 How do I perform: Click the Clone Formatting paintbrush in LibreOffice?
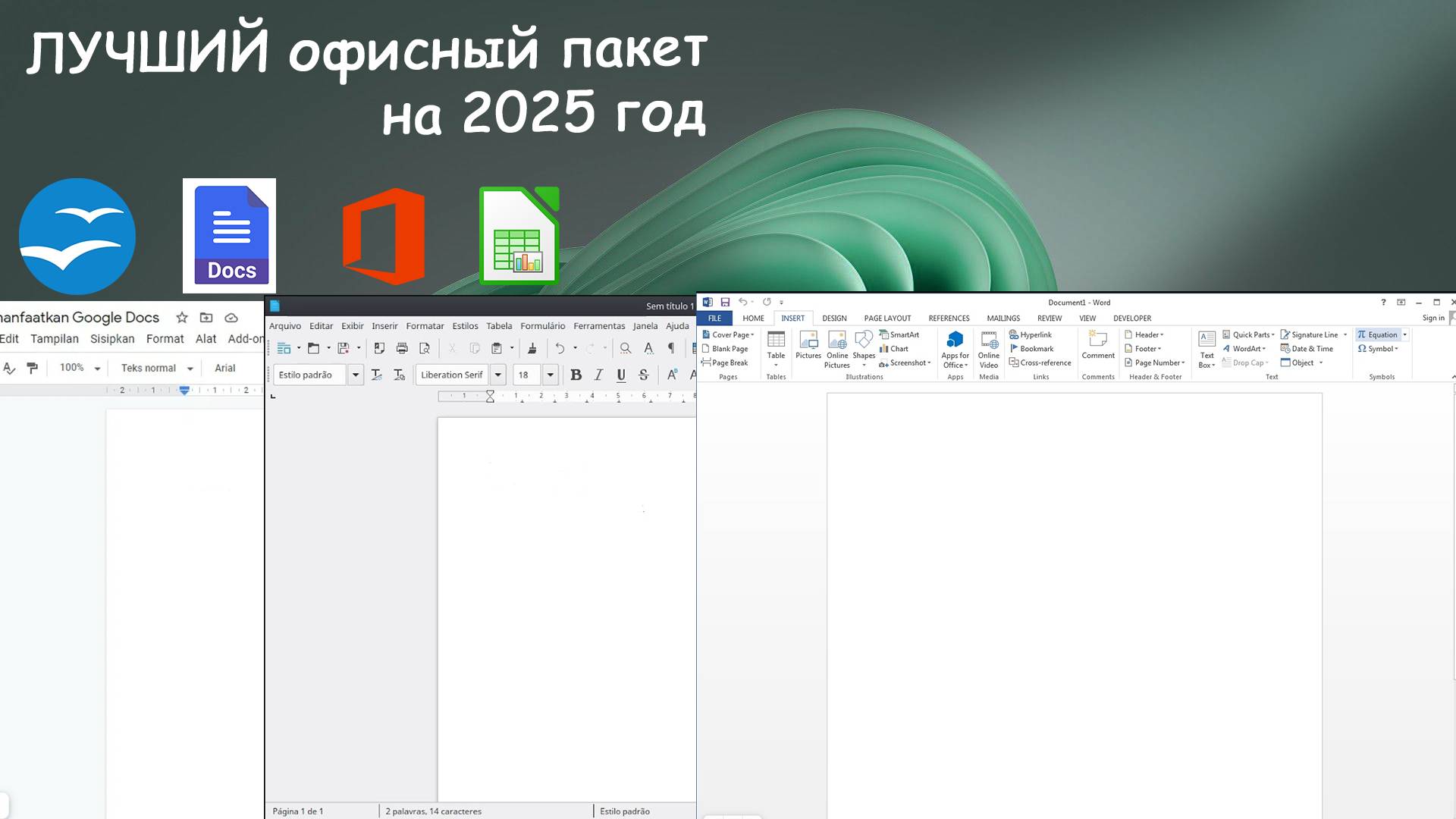pyautogui.click(x=532, y=349)
